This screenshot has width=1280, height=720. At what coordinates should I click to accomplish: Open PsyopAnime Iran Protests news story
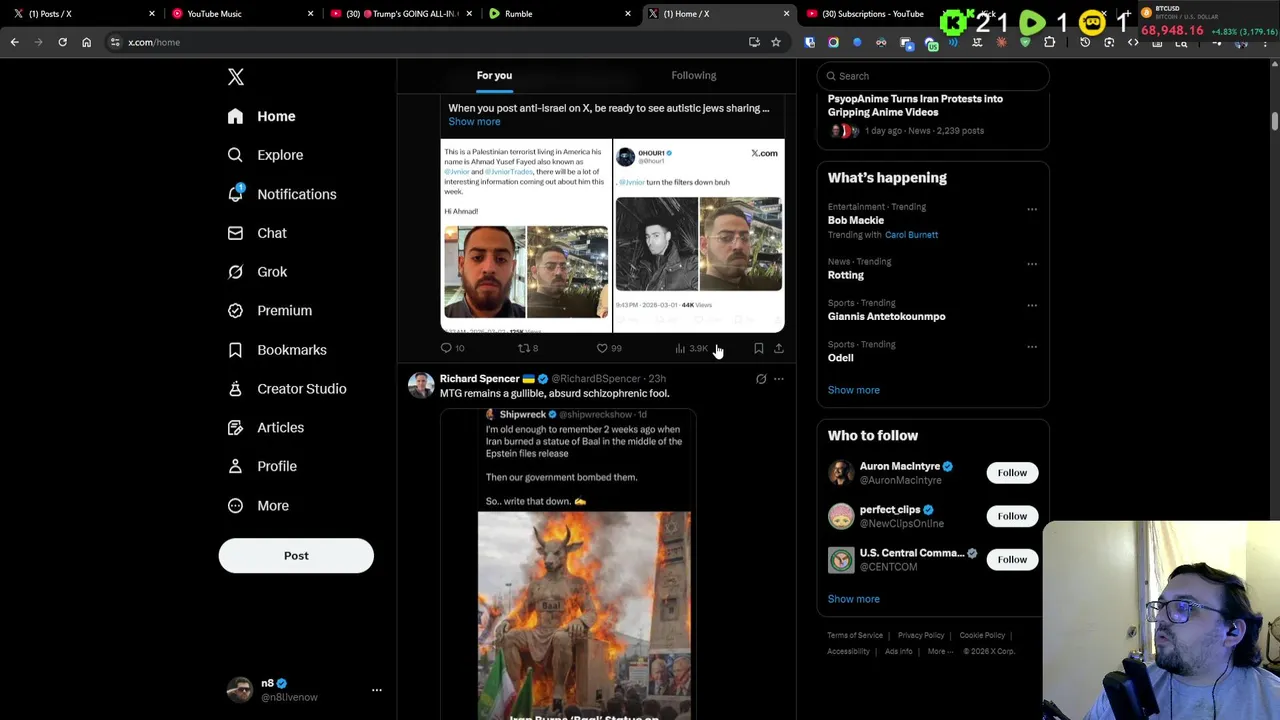point(915,106)
